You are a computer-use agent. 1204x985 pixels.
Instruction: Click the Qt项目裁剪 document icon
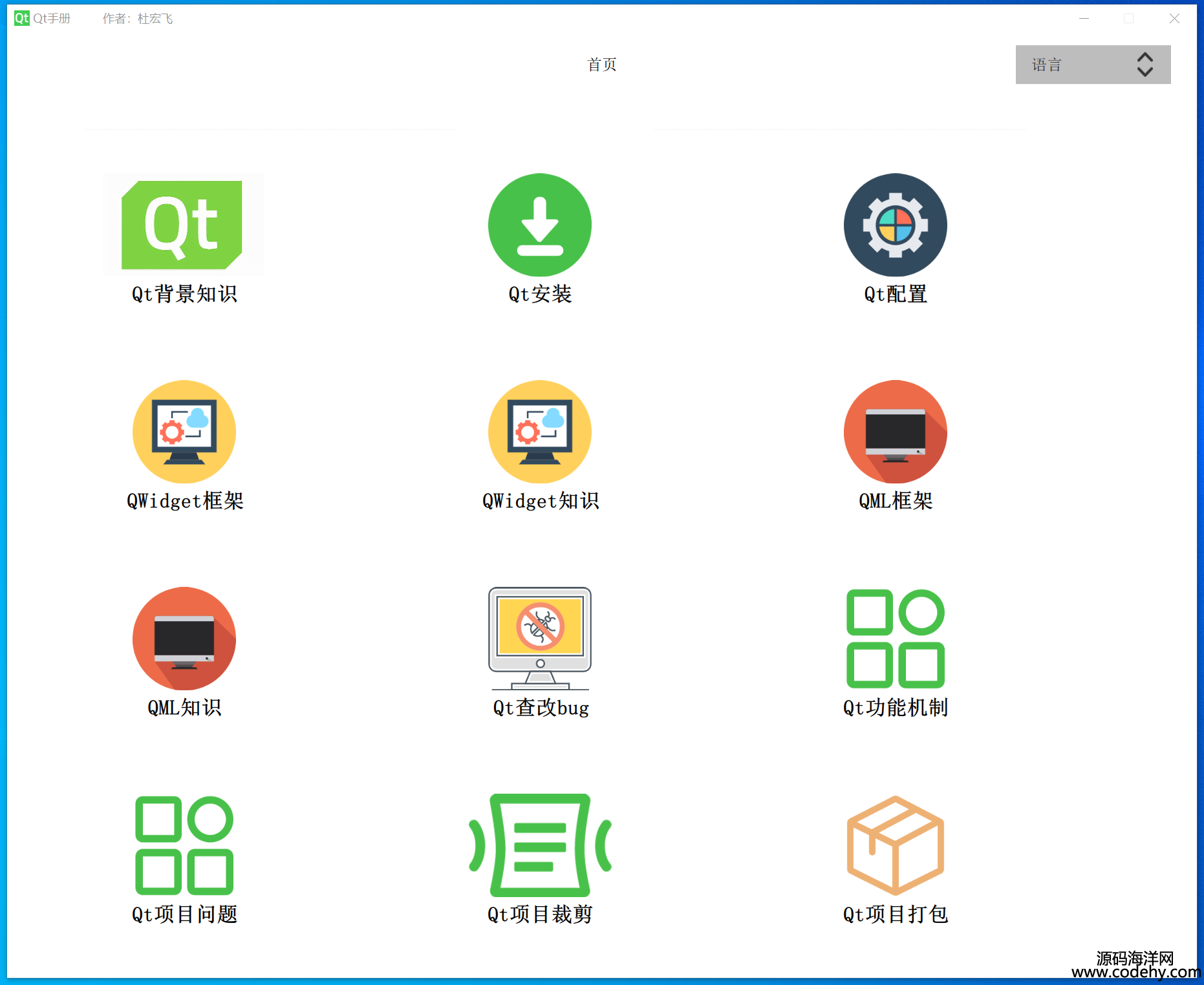click(x=540, y=845)
